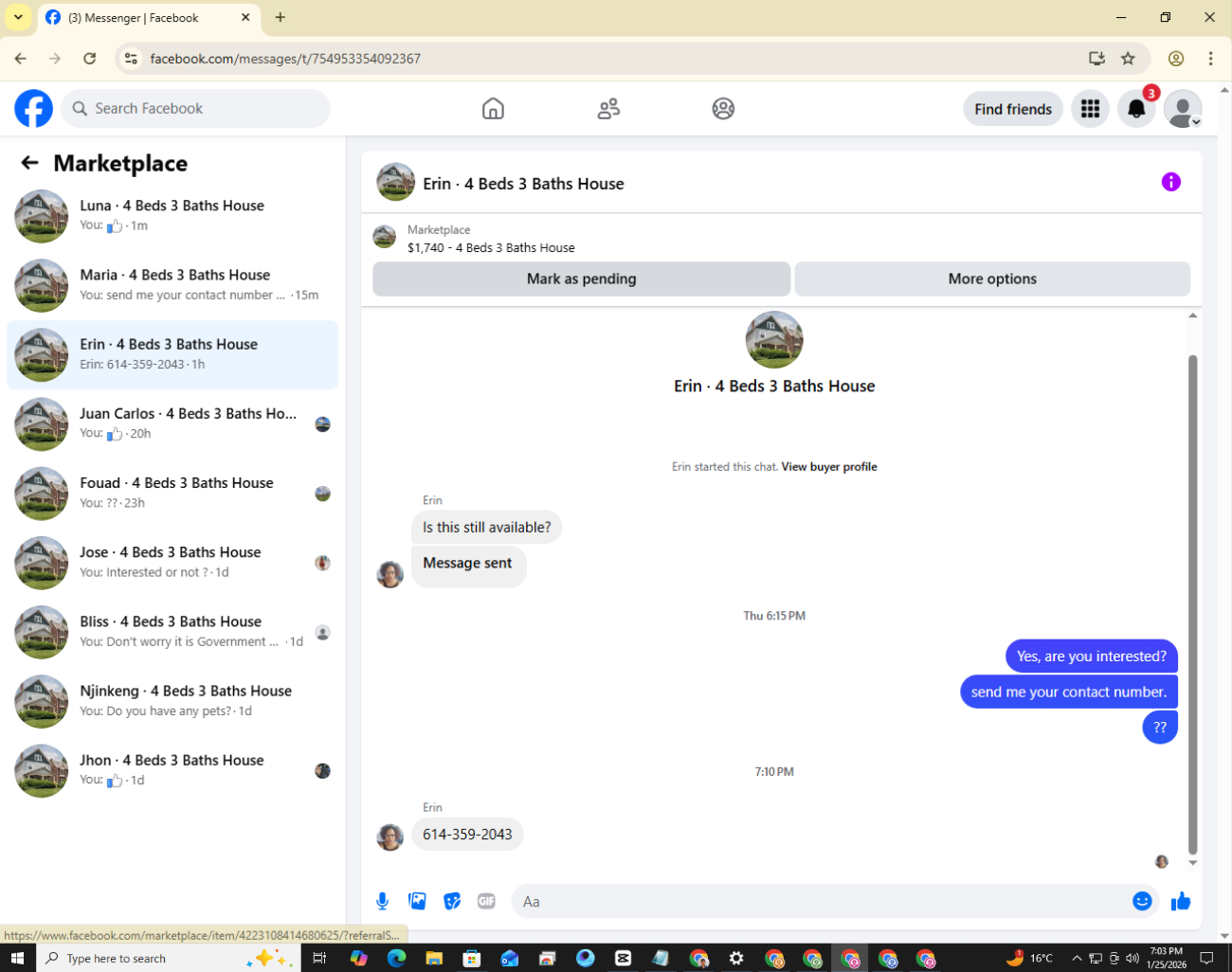Click the 'Is this still available?' message

(486, 528)
